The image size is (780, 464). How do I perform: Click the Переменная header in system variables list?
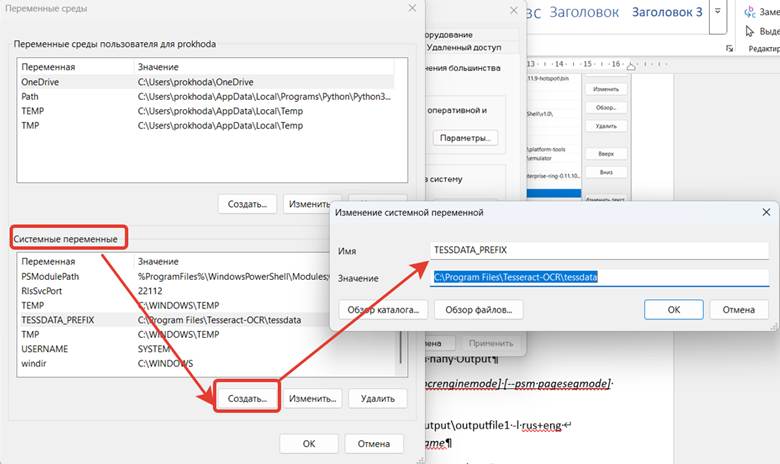[x=48, y=261]
